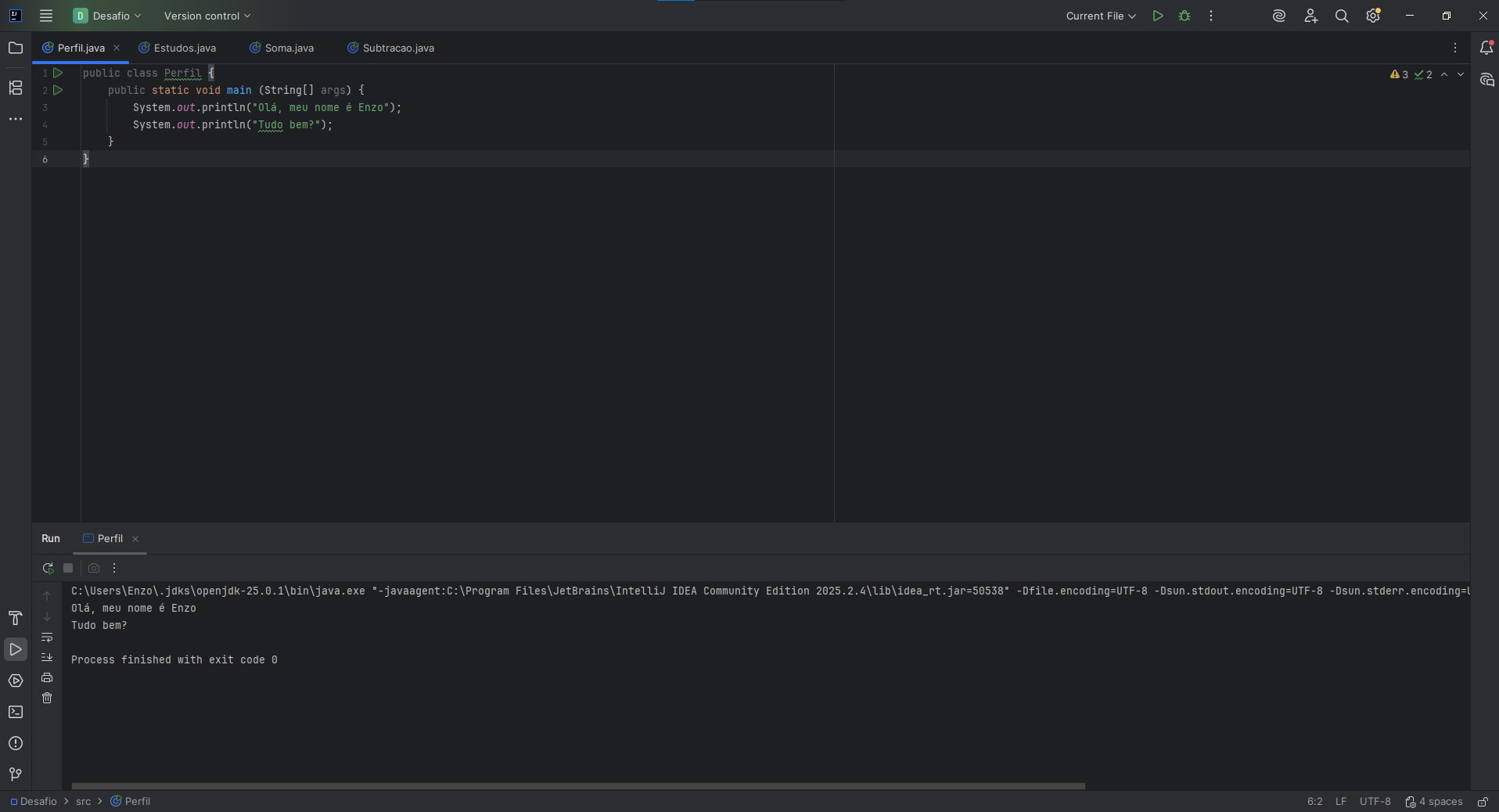The height and width of the screenshot is (812, 1499).
Task: Run the current file with green play button
Action: [x=1158, y=16]
